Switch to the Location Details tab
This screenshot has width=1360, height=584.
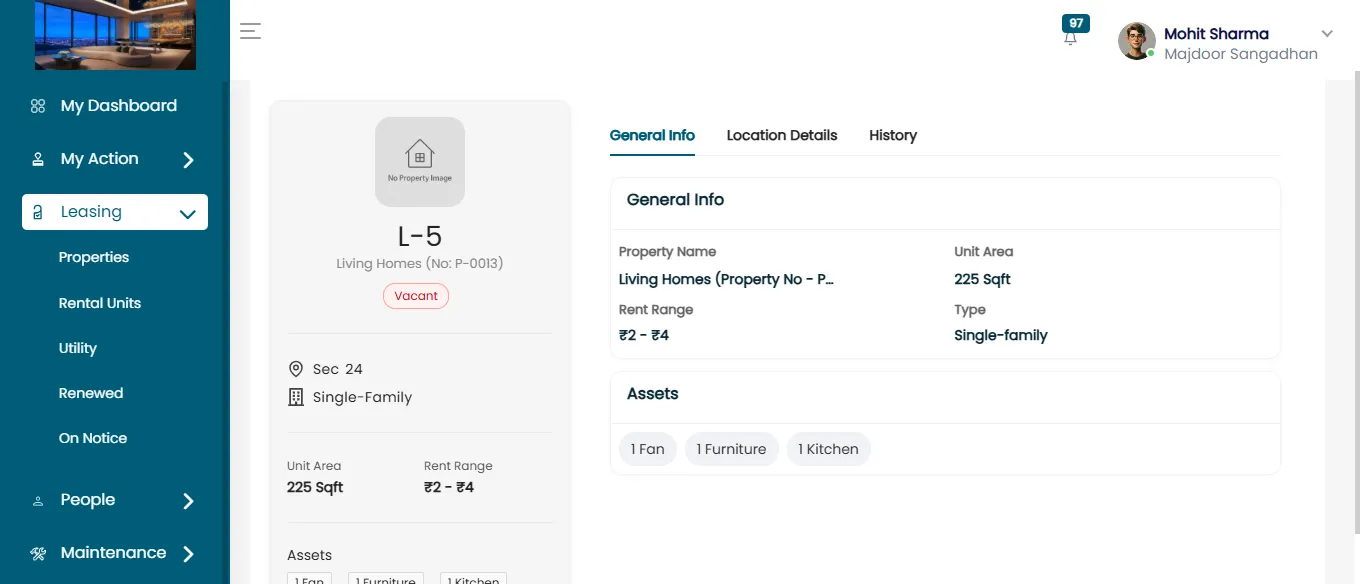coord(782,135)
